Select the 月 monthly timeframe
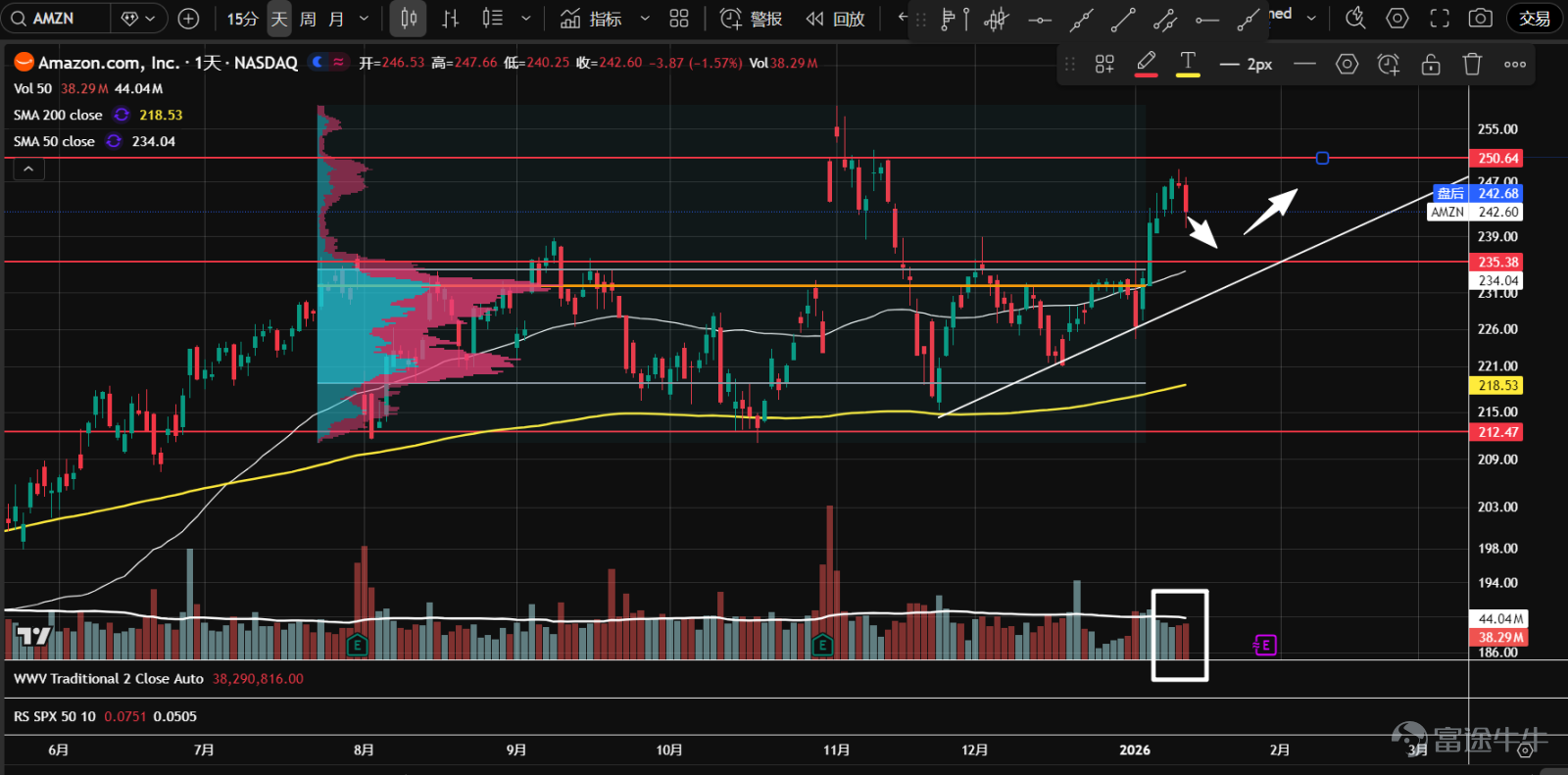This screenshot has width=1568, height=775. 336,19
